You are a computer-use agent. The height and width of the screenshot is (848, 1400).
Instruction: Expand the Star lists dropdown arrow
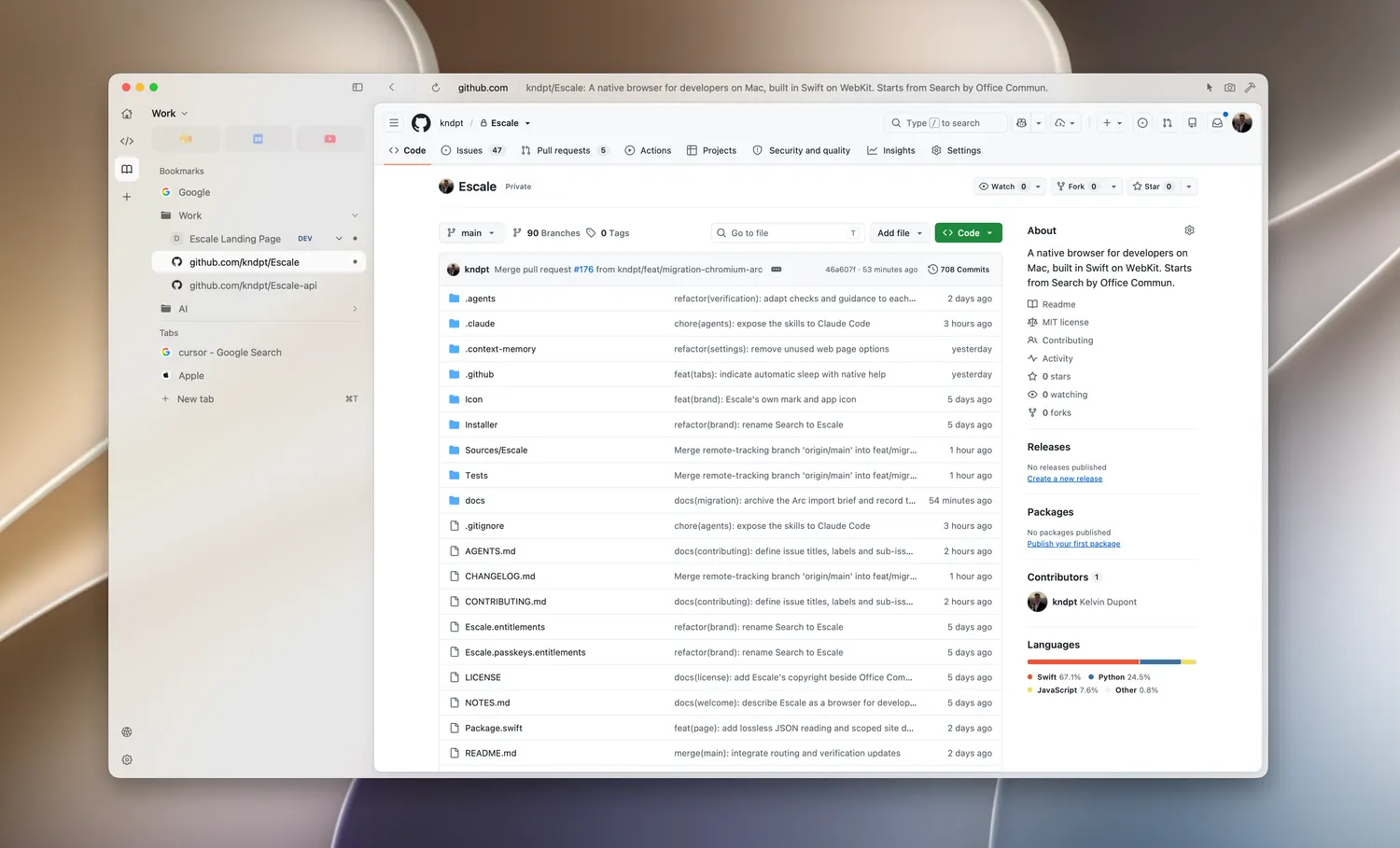(x=1188, y=187)
